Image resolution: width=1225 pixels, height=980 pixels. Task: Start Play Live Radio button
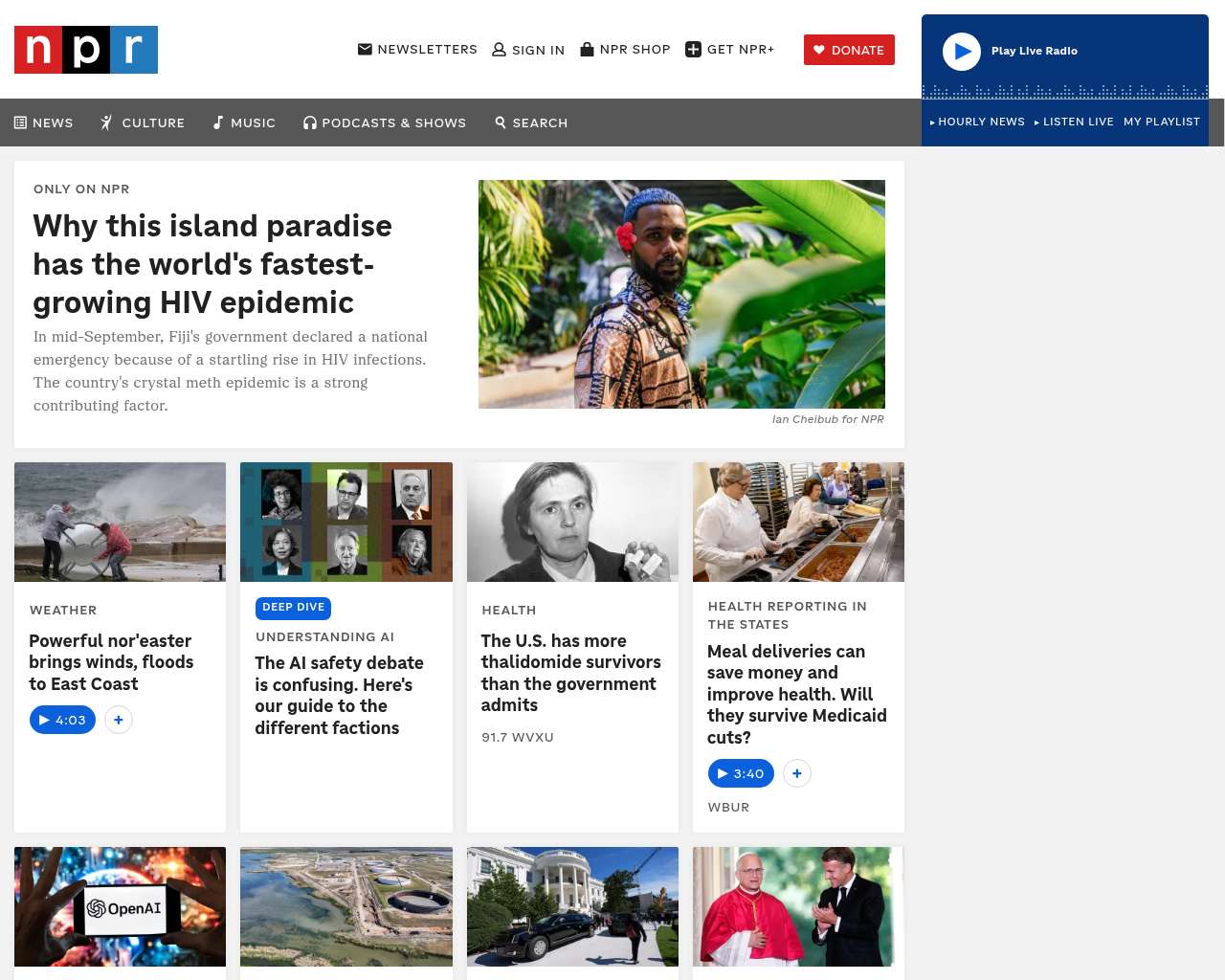(x=962, y=52)
